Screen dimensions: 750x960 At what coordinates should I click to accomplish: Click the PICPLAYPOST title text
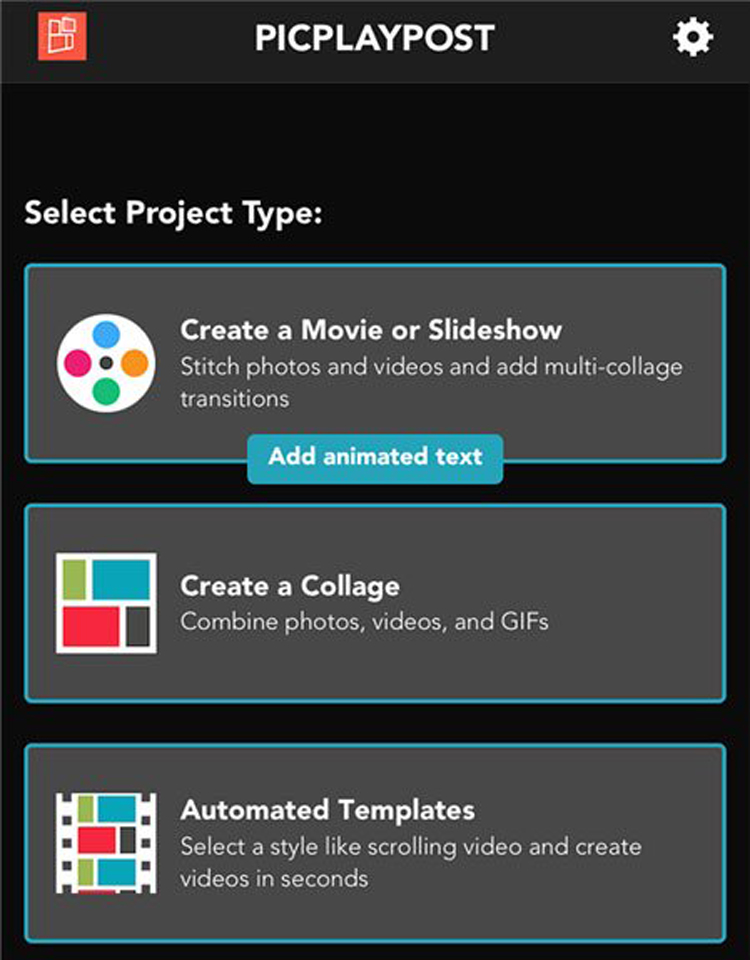(375, 38)
